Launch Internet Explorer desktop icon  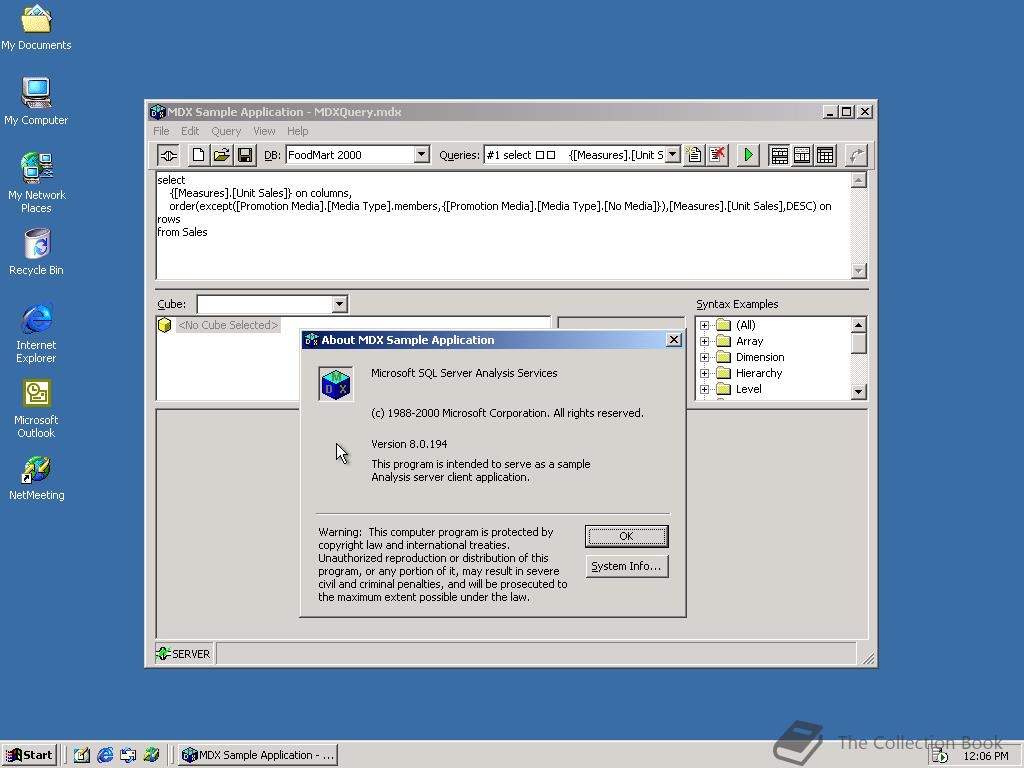click(x=36, y=333)
